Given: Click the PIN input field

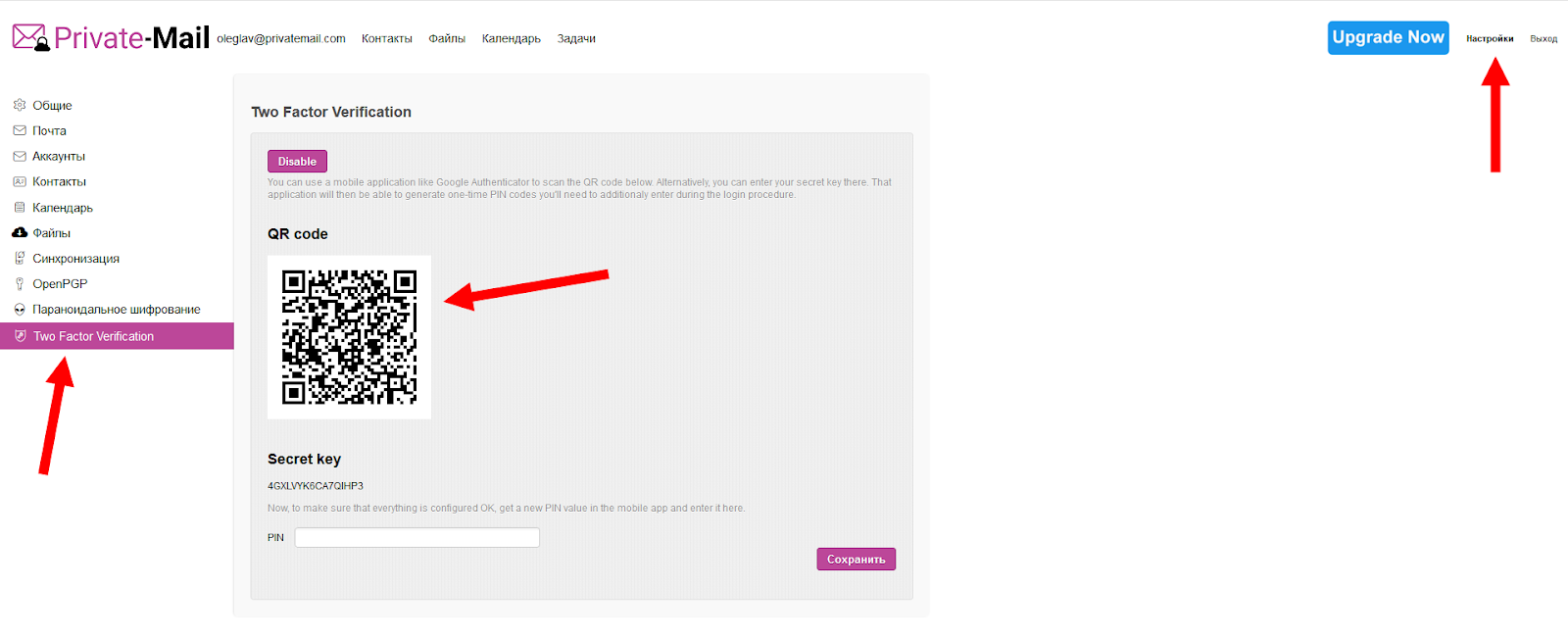Looking at the screenshot, I should tap(417, 537).
